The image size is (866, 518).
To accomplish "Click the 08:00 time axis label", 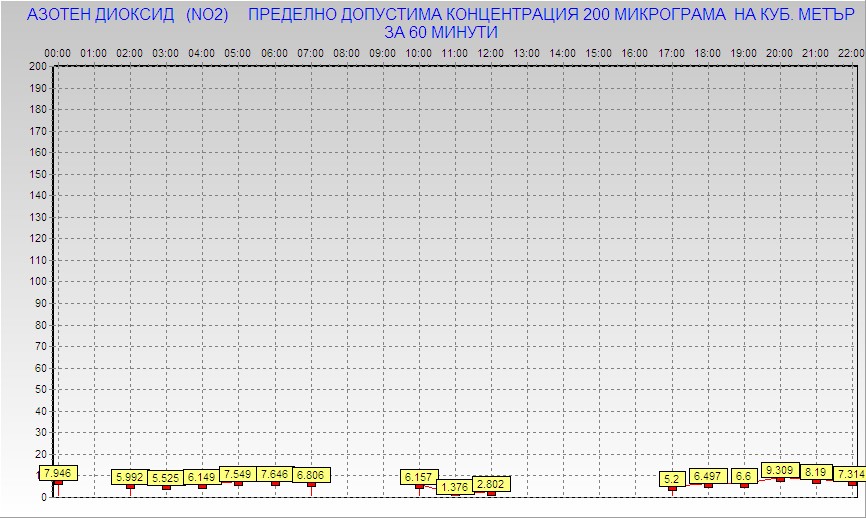I will (347, 53).
